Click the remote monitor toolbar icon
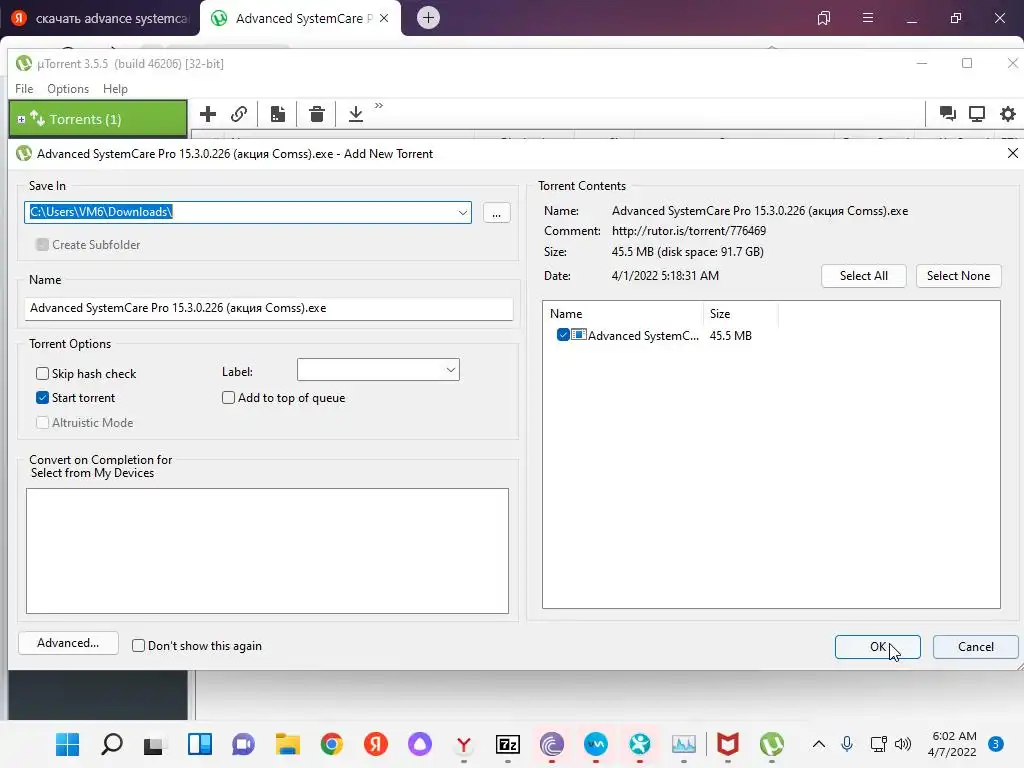The image size is (1024, 768). 977,114
